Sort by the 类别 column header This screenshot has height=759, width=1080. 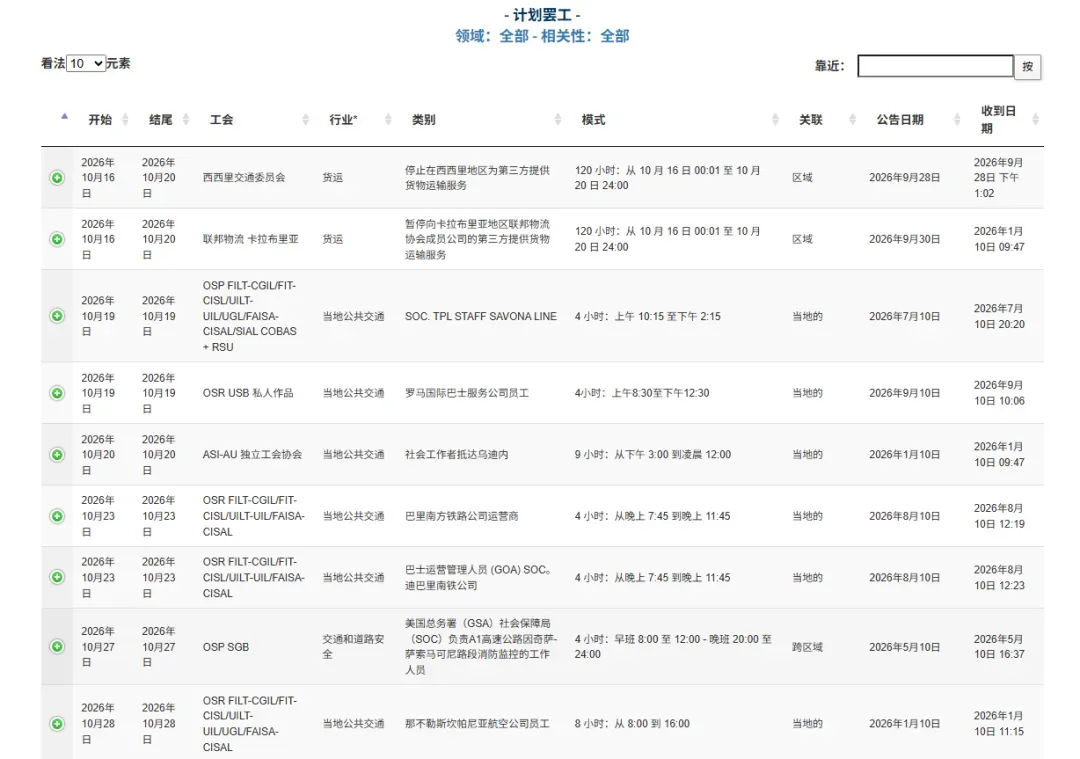[x=424, y=120]
